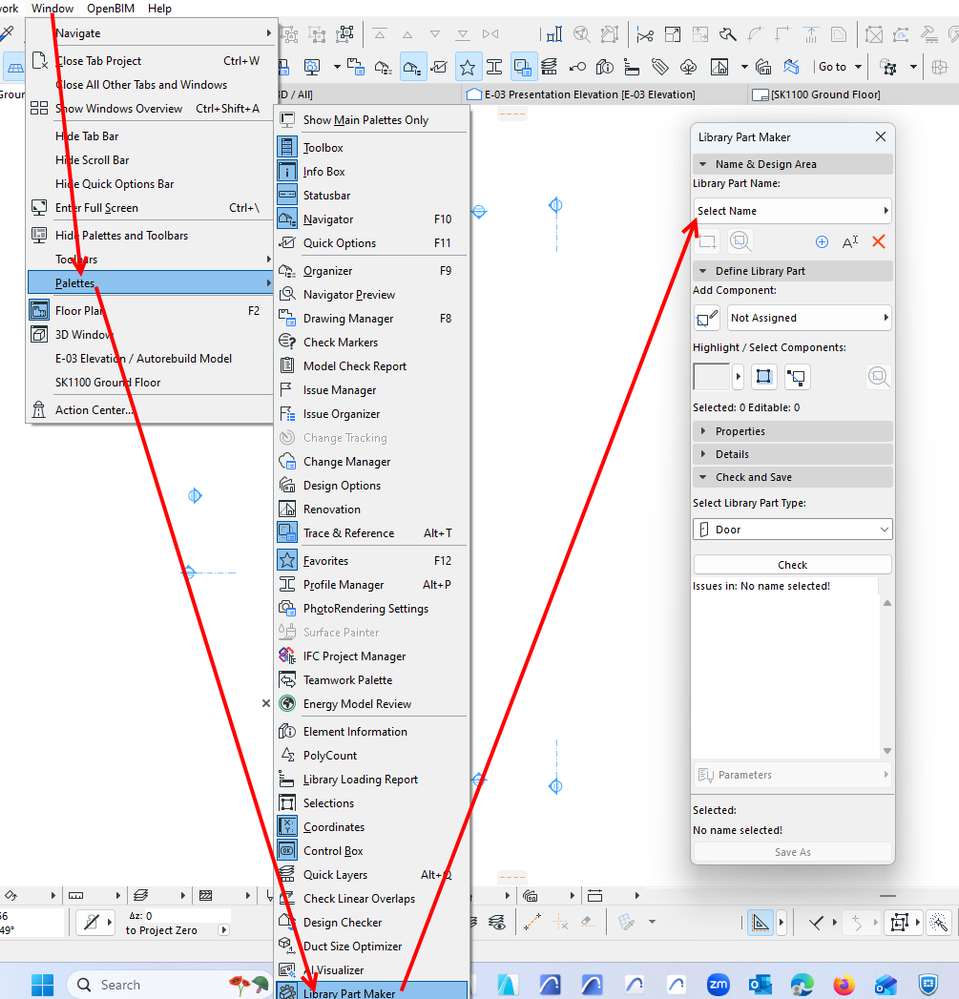Screen dimensions: 959x999
Task: Open the Select Name dropdown
Action: click(792, 211)
